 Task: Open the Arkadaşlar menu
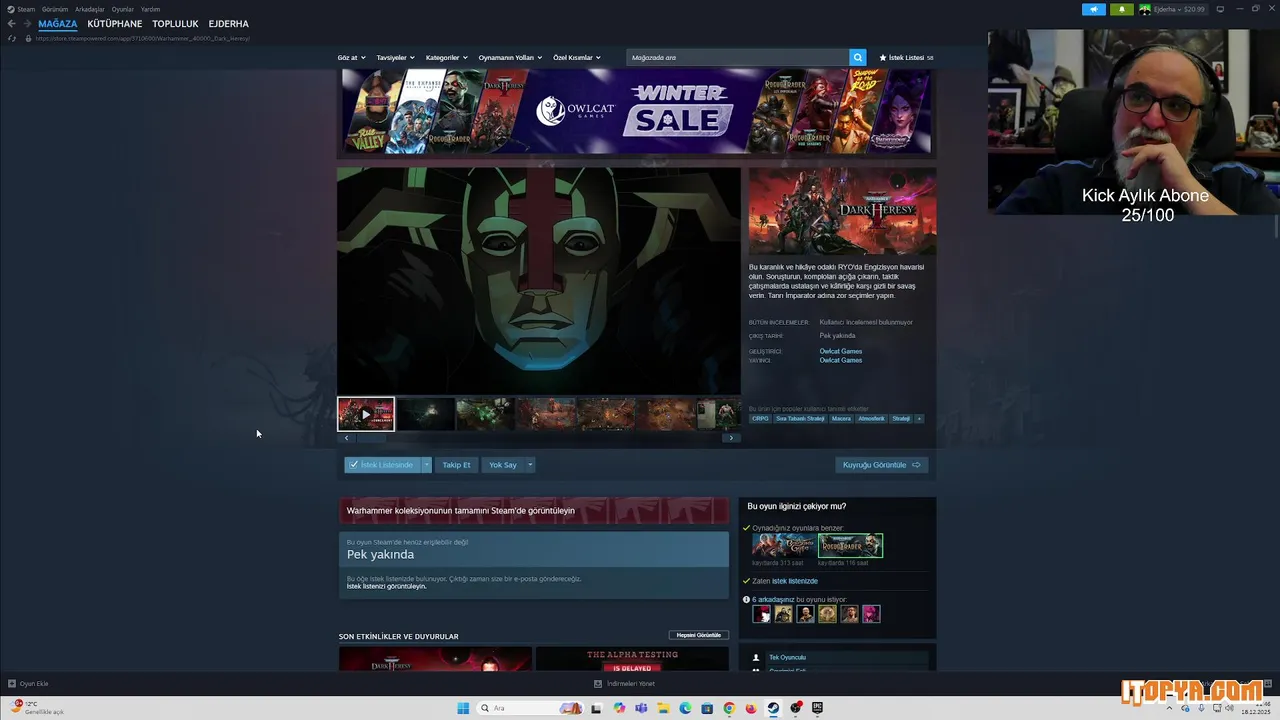click(x=90, y=9)
